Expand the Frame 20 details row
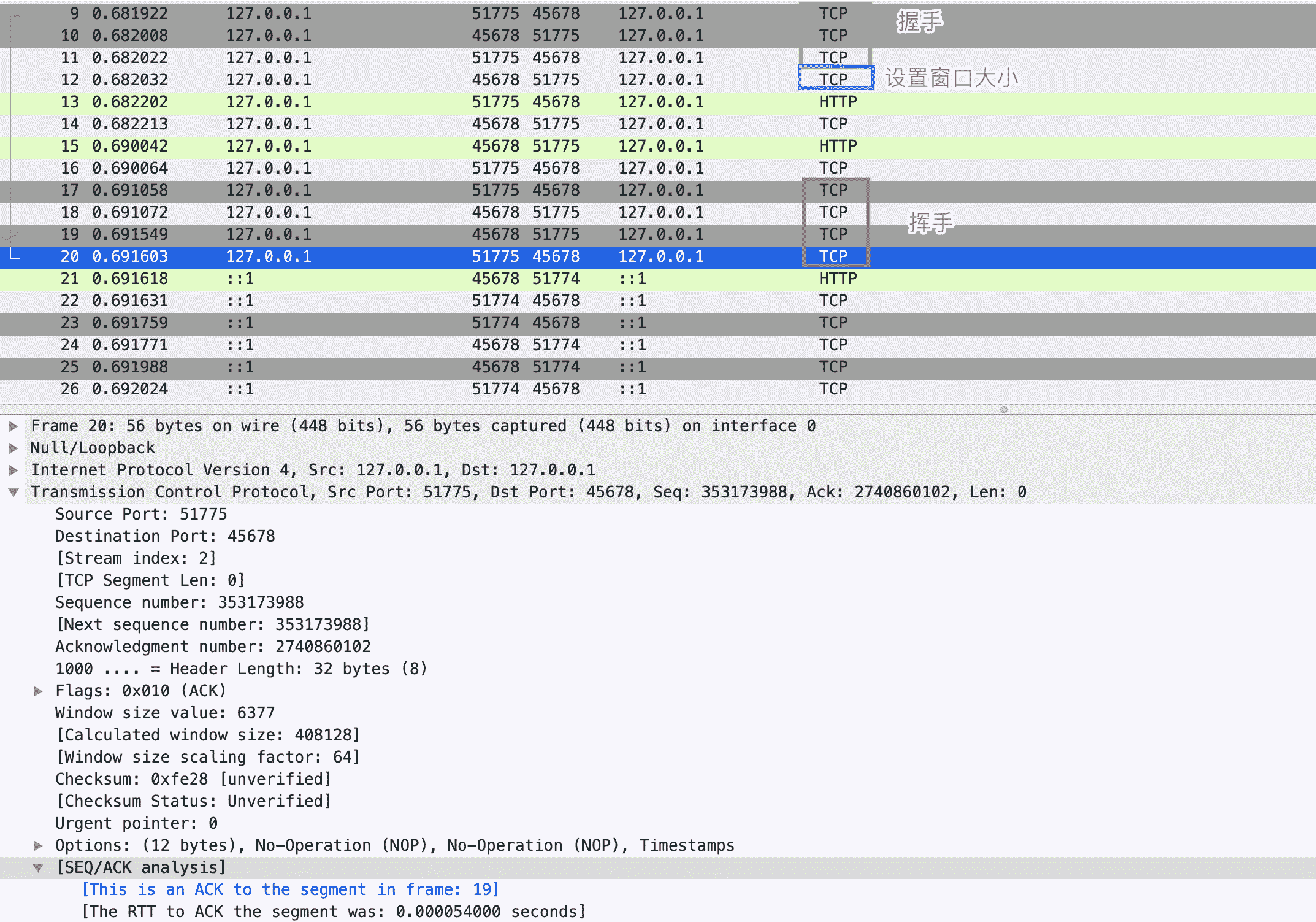 pyautogui.click(x=13, y=426)
